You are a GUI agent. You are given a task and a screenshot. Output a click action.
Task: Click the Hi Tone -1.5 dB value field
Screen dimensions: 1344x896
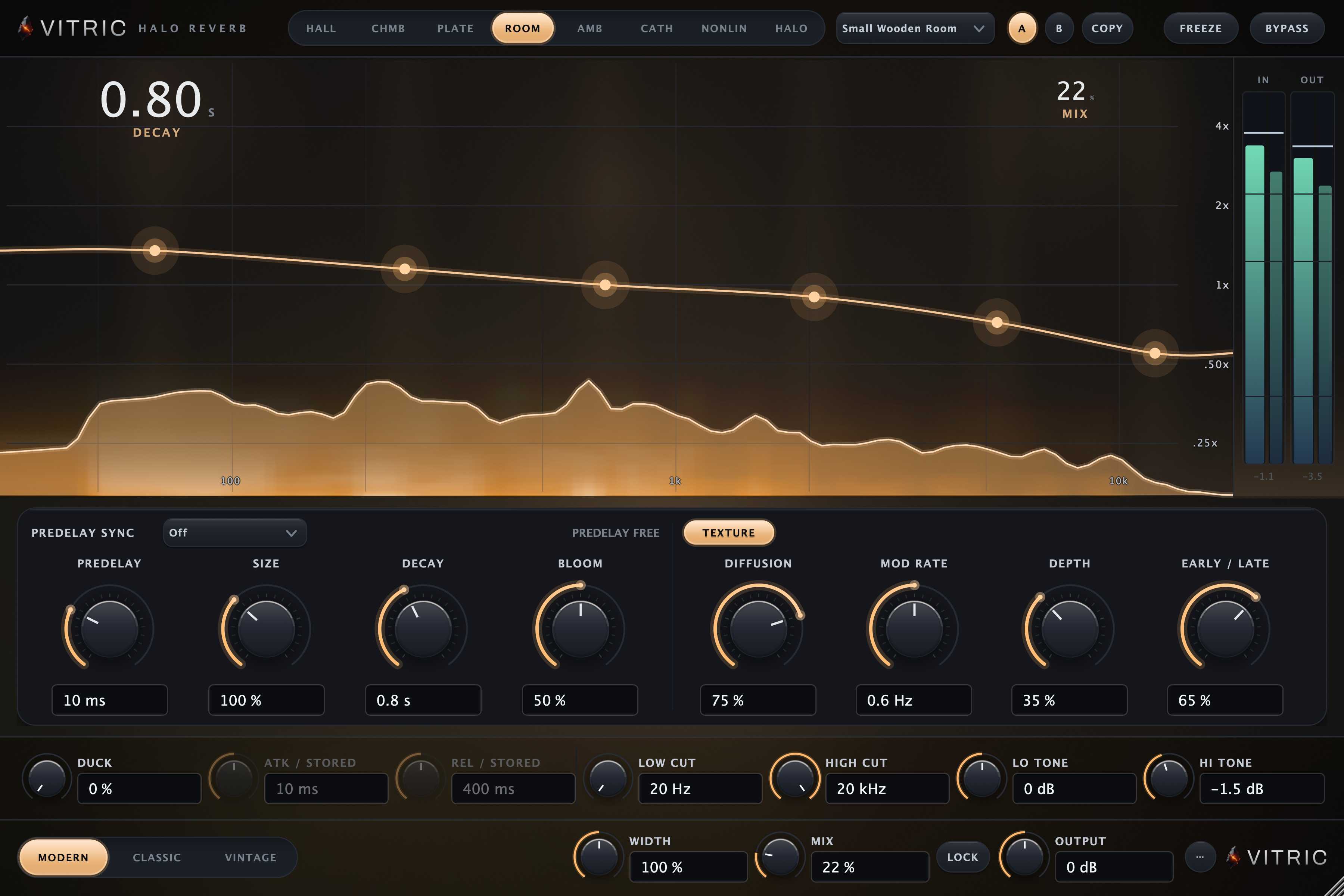1262,788
